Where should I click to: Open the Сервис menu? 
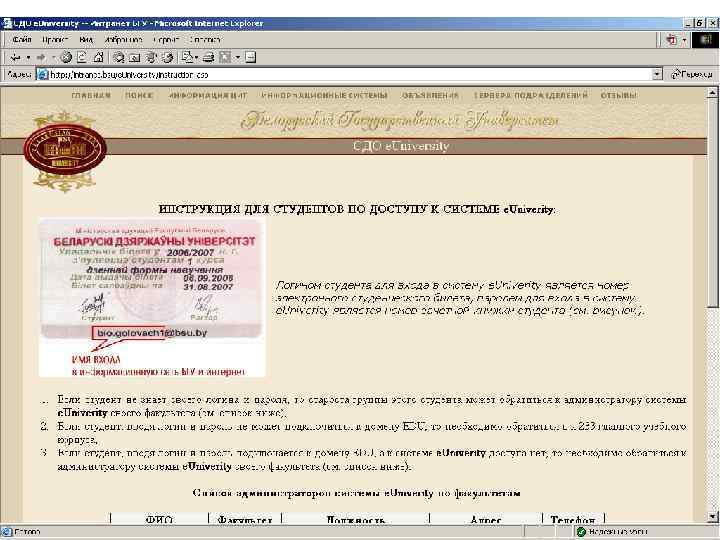click(166, 40)
